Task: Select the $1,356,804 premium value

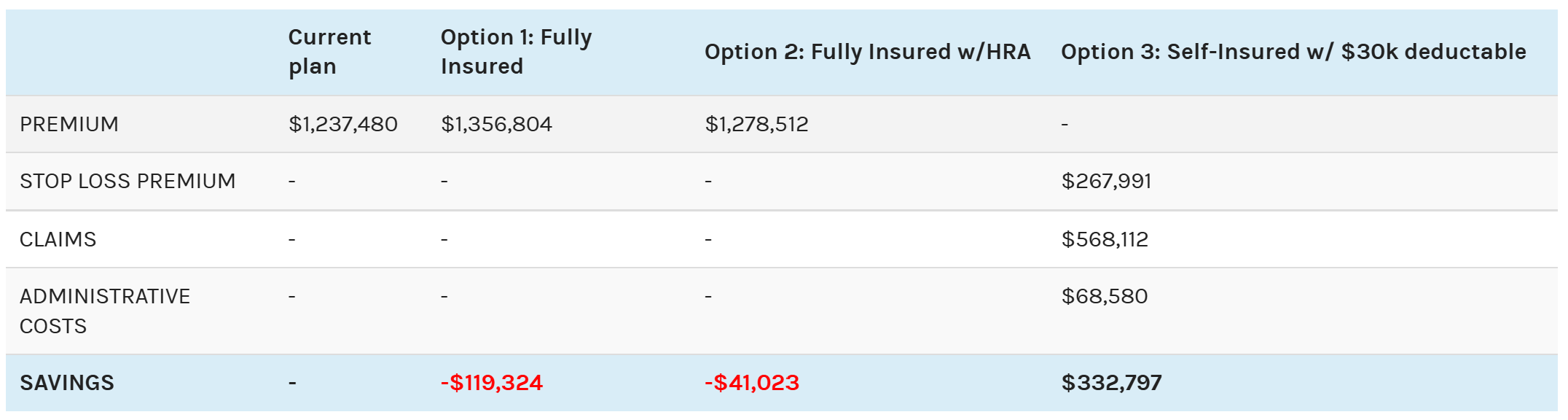Action: click(x=496, y=124)
